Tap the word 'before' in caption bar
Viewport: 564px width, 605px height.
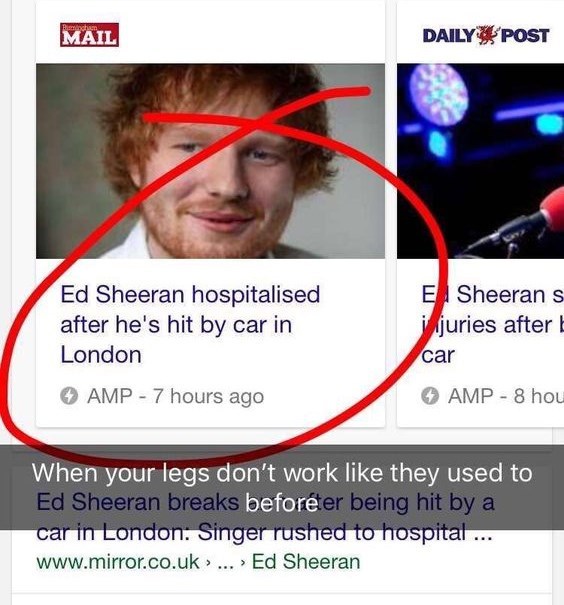pos(282,503)
